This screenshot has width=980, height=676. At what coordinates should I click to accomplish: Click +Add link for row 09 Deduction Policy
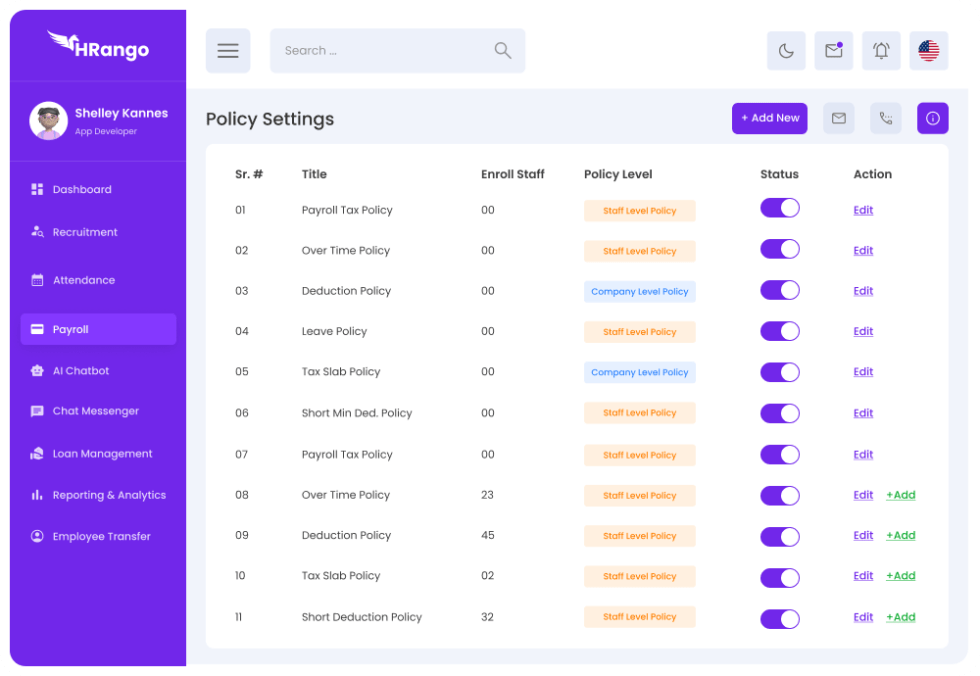point(900,536)
